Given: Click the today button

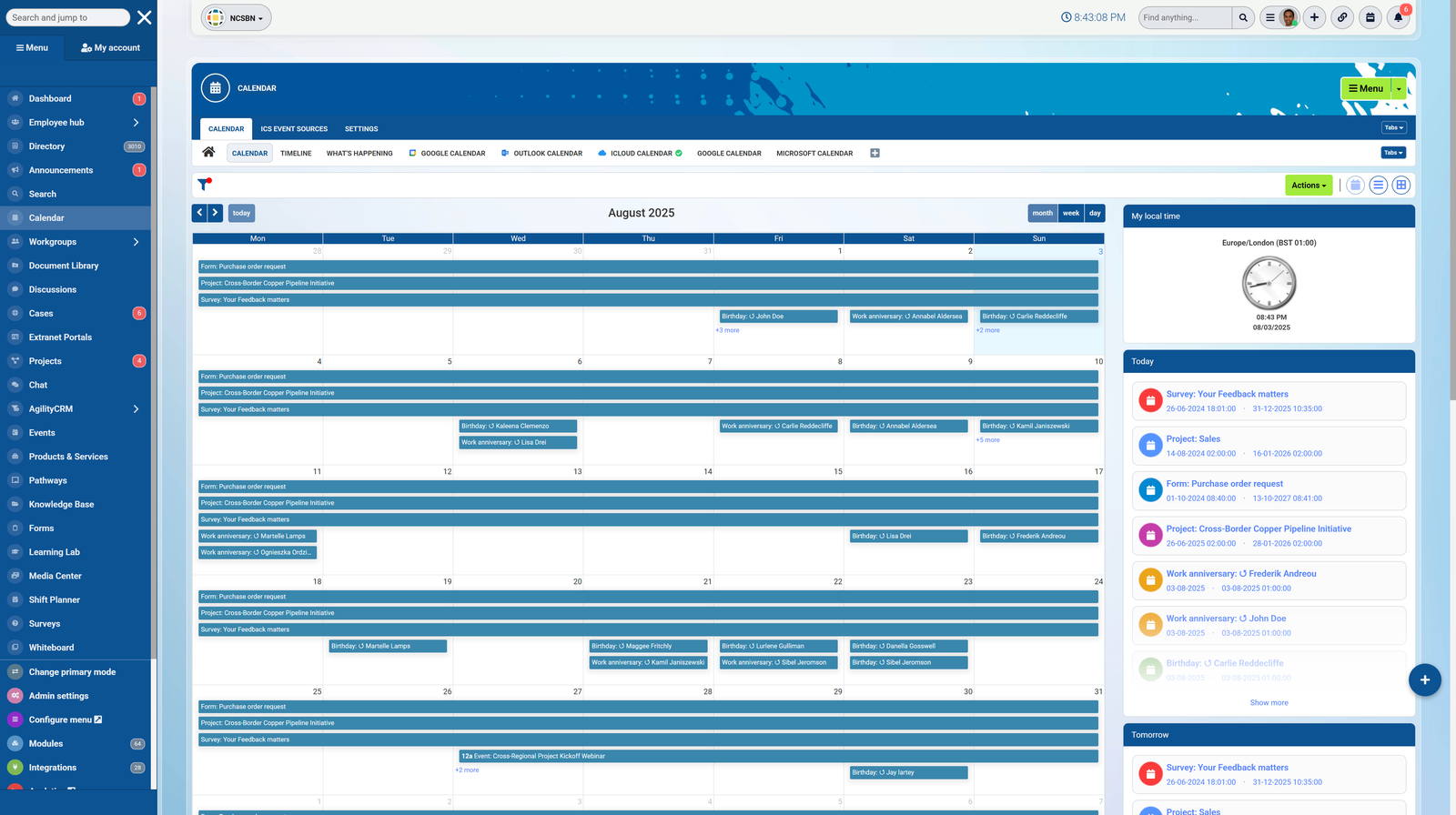Looking at the screenshot, I should click(x=241, y=213).
